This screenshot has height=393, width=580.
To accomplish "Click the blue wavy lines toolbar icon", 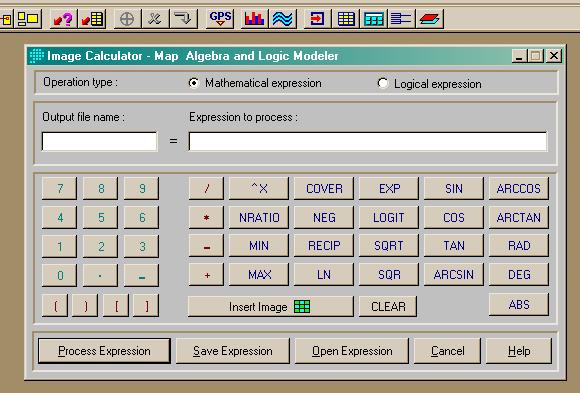I will click(x=283, y=19).
